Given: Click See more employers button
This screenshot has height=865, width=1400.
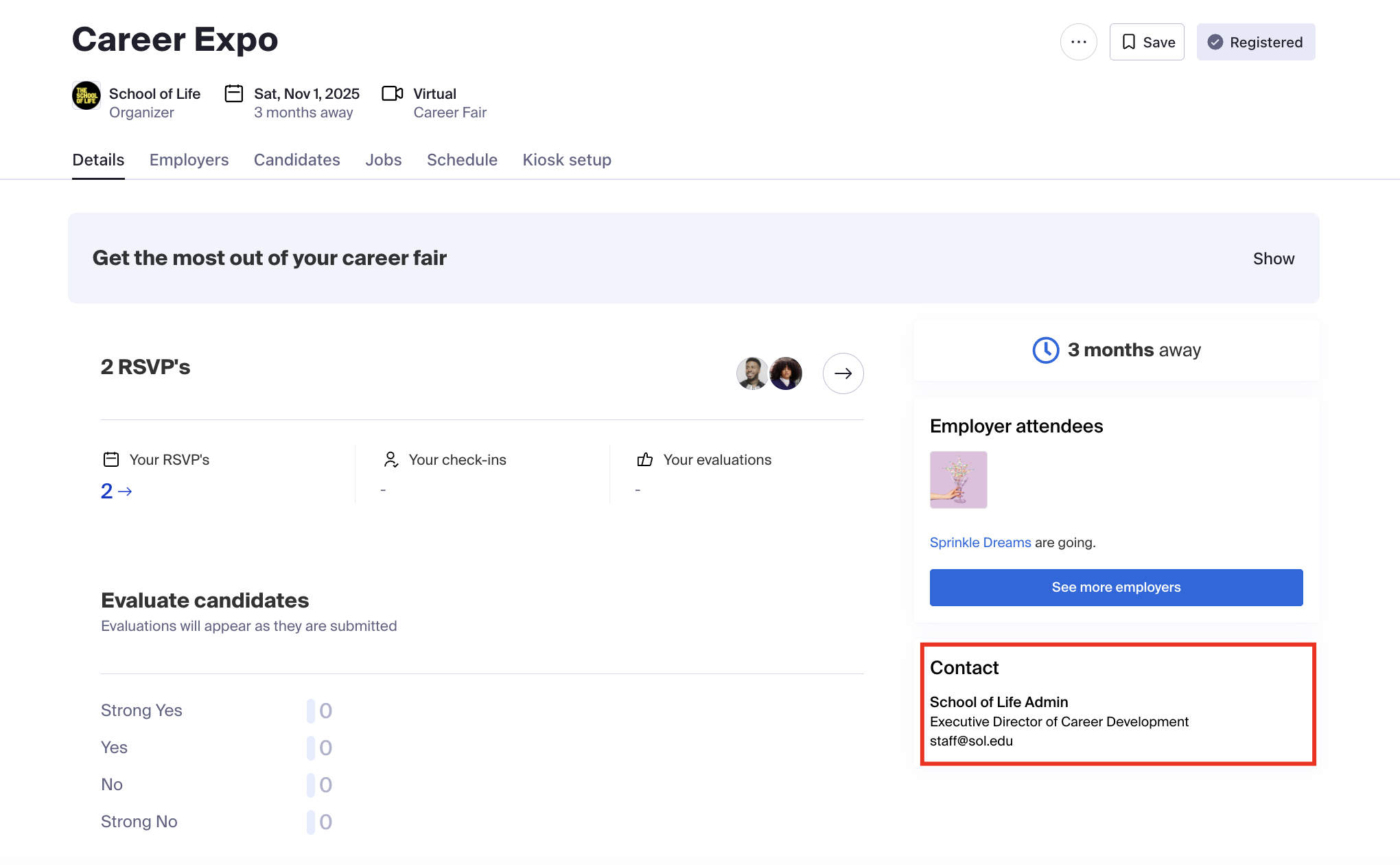Looking at the screenshot, I should pyautogui.click(x=1116, y=588).
